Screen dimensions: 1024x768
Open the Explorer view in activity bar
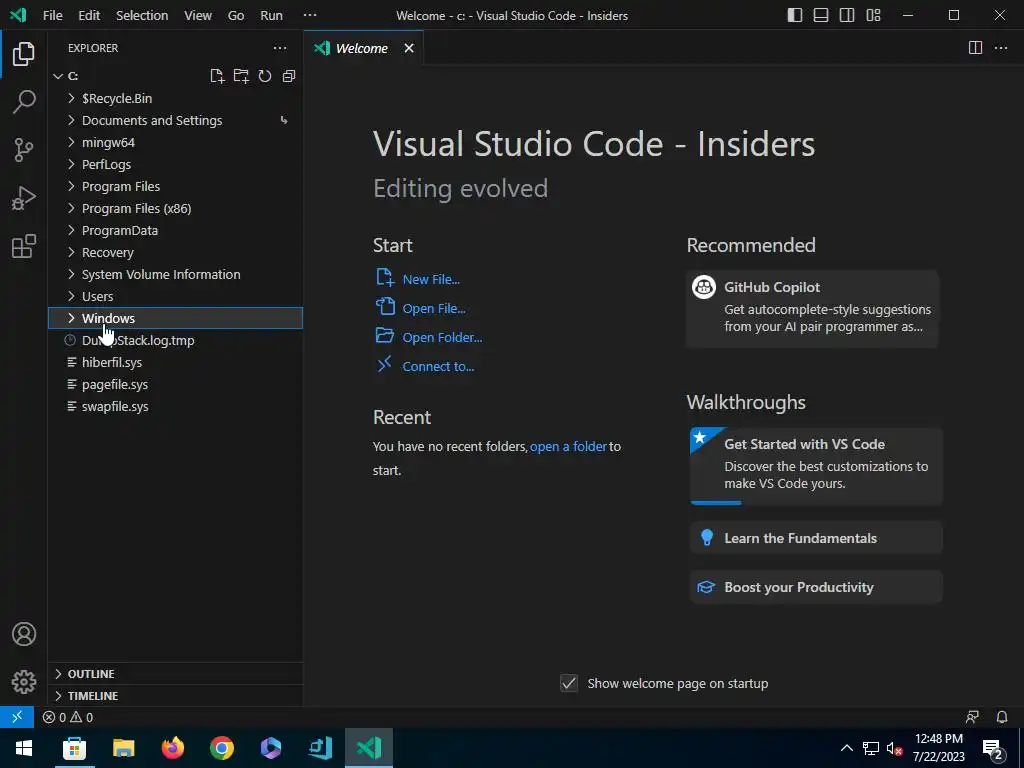[24, 54]
